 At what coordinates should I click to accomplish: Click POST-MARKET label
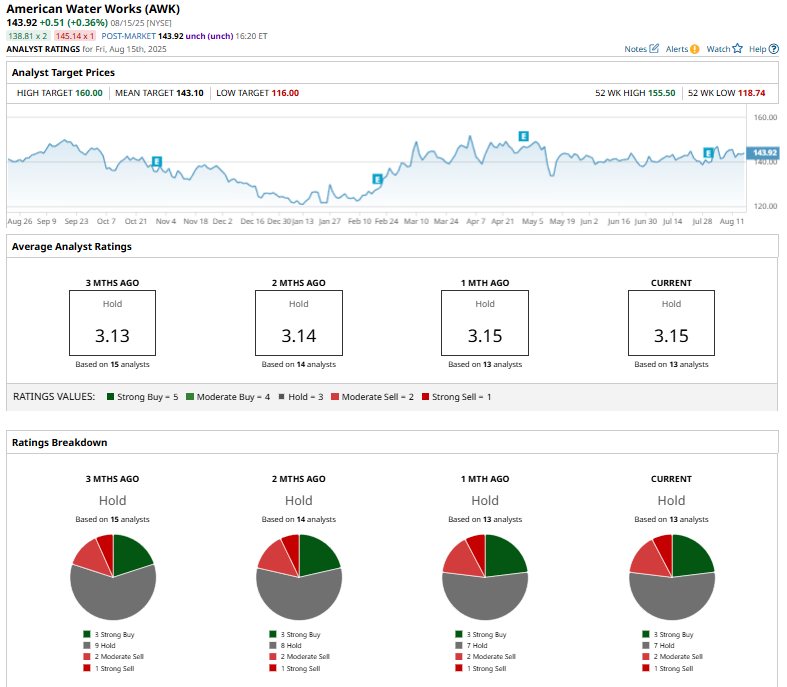click(128, 36)
